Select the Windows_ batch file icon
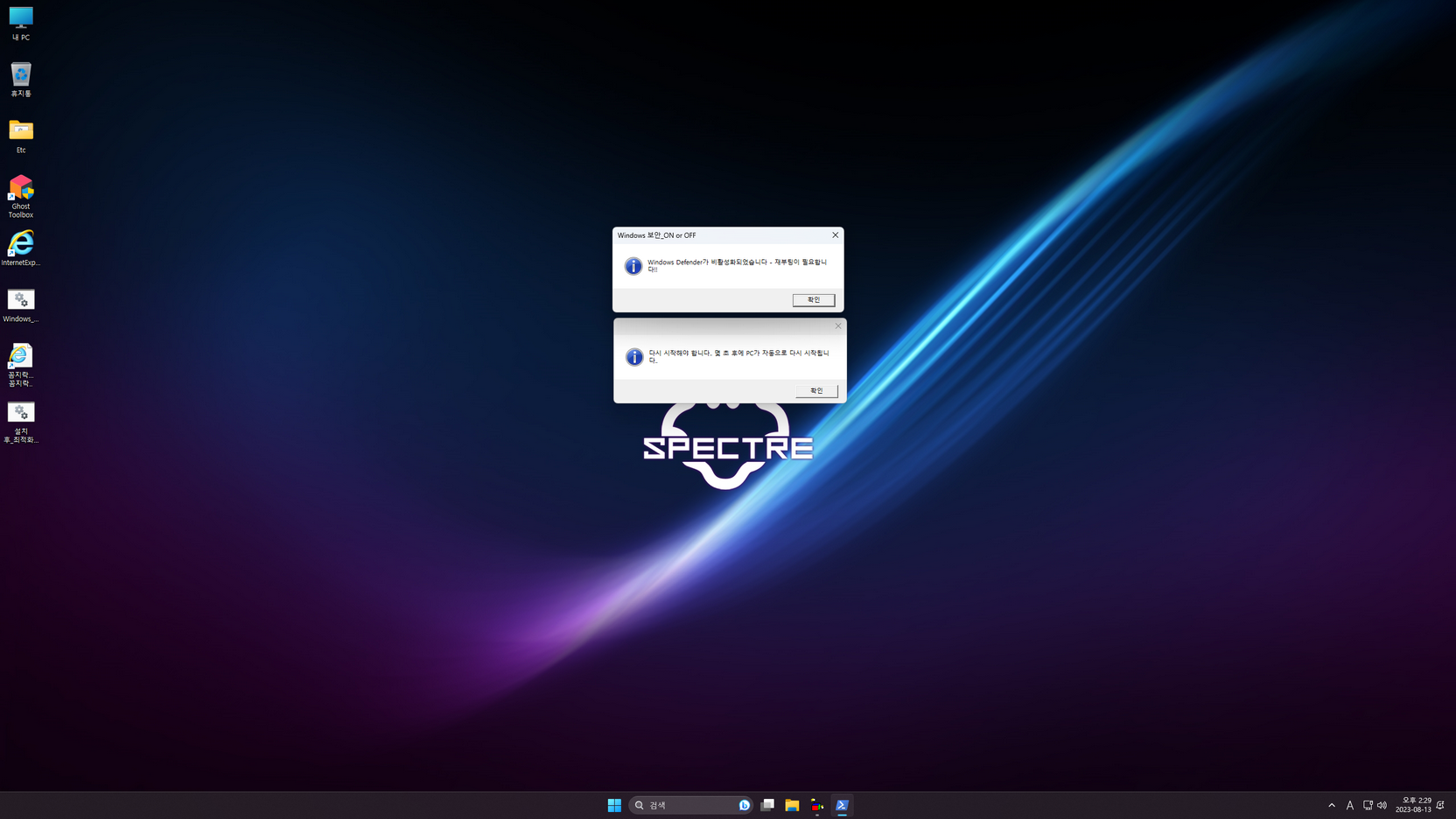This screenshot has width=1456, height=819. (x=21, y=304)
